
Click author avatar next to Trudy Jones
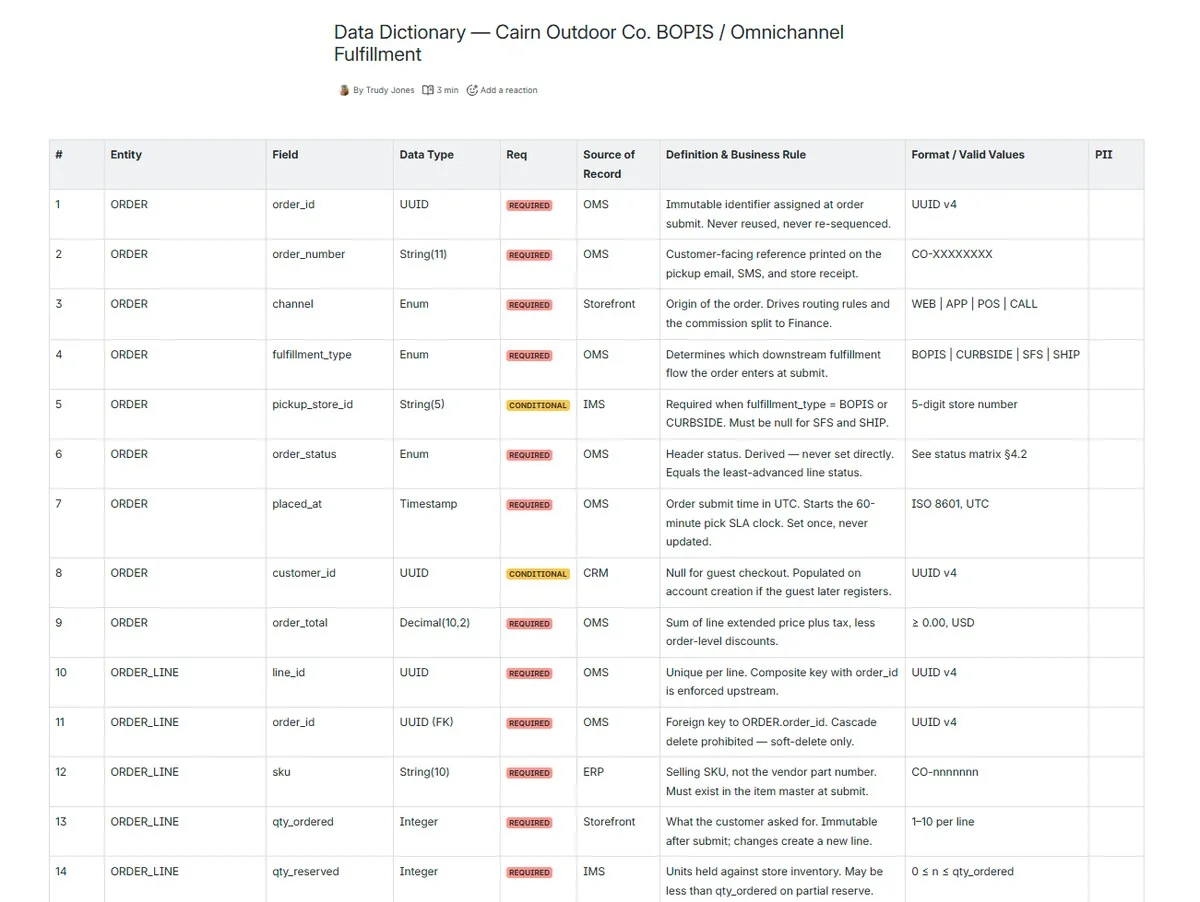[344, 90]
